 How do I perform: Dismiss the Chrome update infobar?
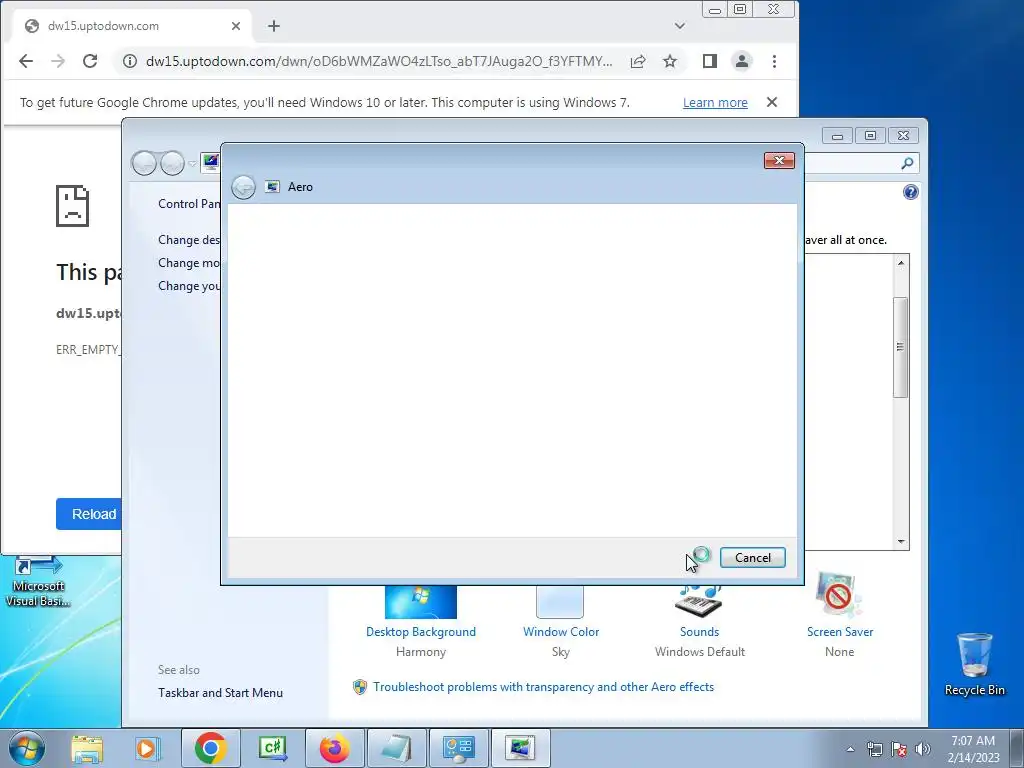point(772,102)
